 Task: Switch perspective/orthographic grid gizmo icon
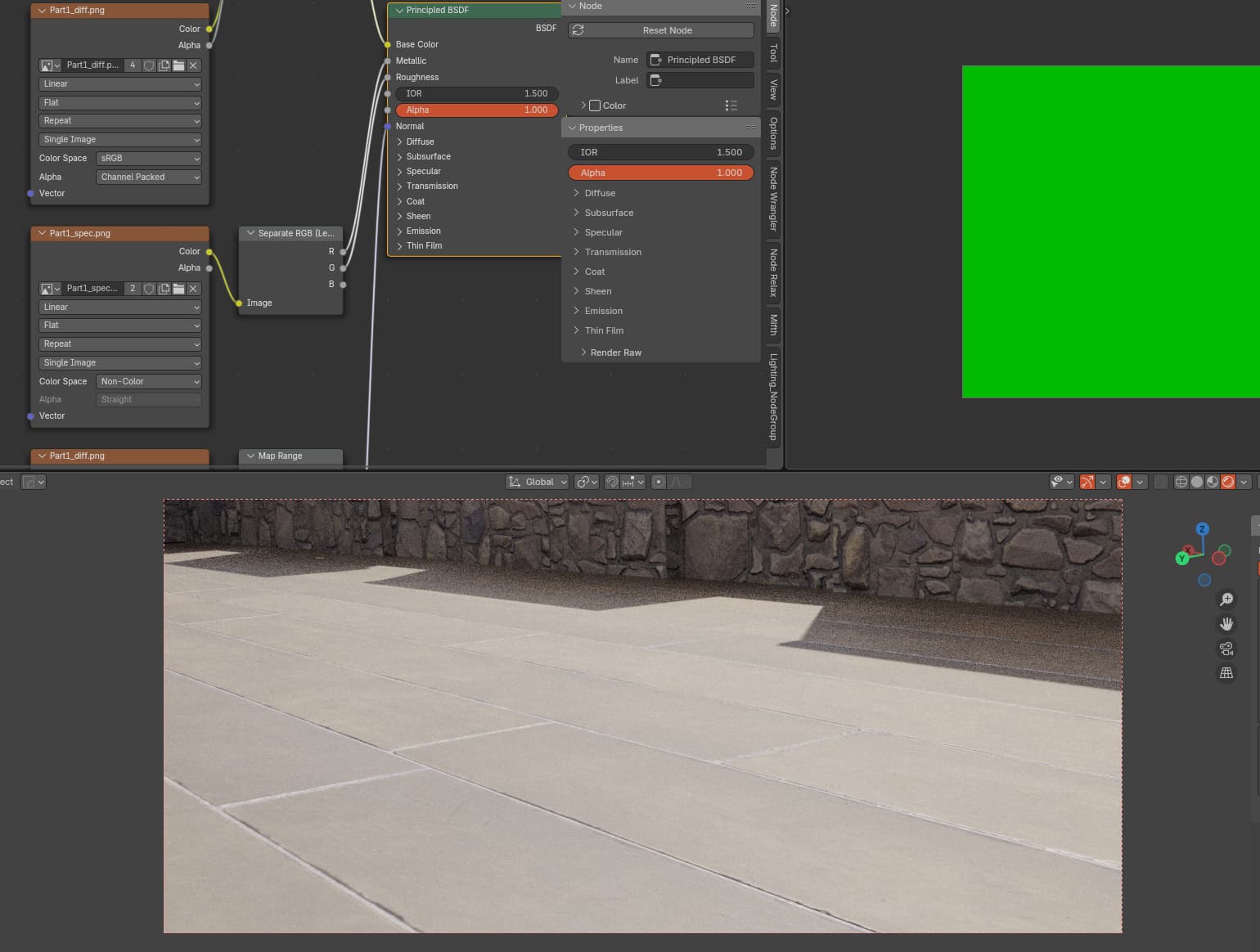click(1226, 673)
